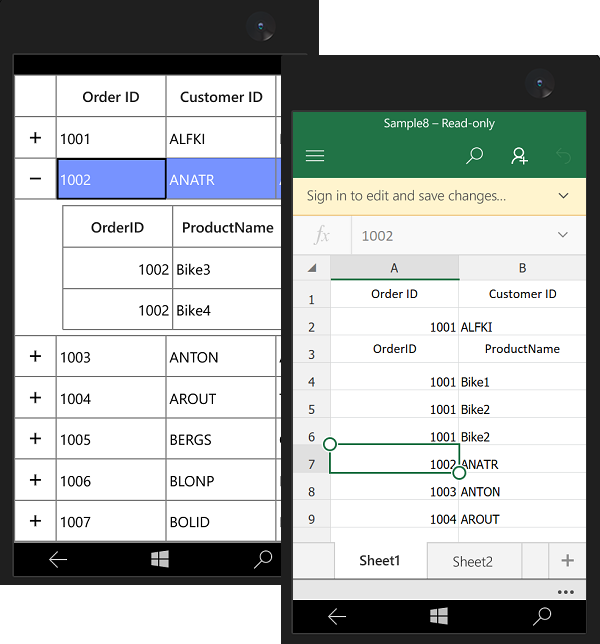Select Bike3 cell in nested grid

coord(227,268)
